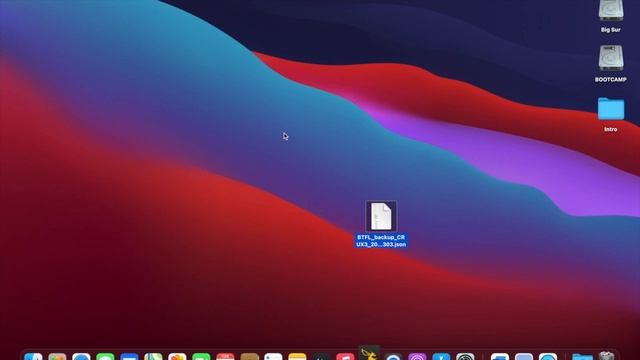Viewport: 640px width, 360px height.
Task: Open the Betaflight bee icon in Dock
Action: point(369,353)
